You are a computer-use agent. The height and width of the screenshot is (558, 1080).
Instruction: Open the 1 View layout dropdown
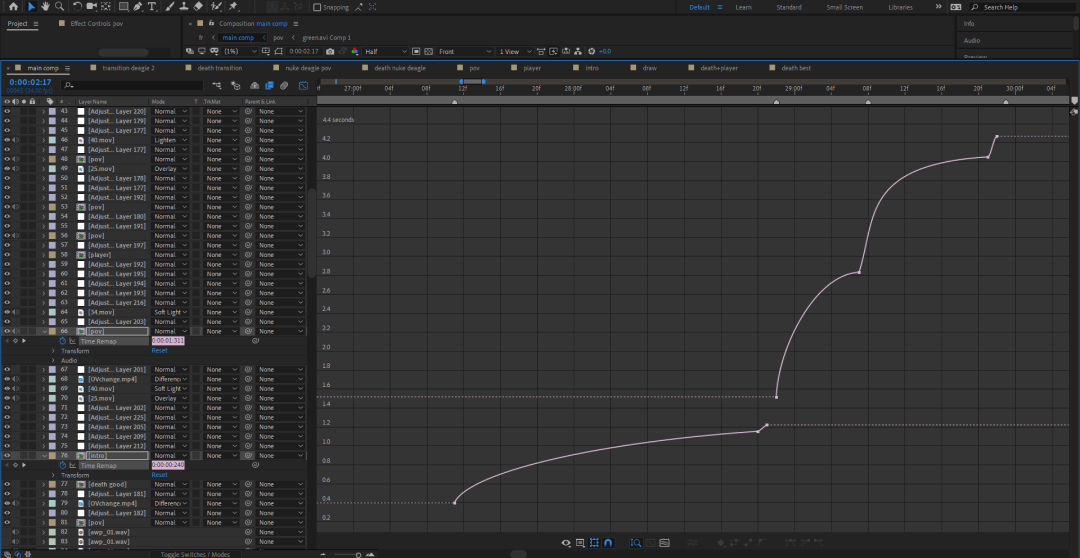coord(515,52)
